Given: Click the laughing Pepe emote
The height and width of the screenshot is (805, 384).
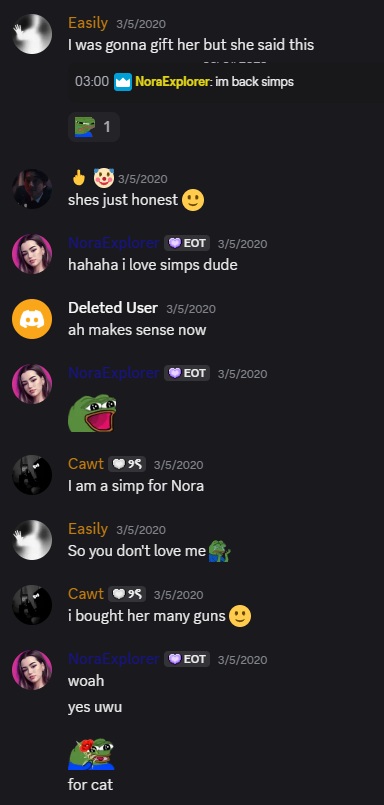Looking at the screenshot, I should point(92,413).
